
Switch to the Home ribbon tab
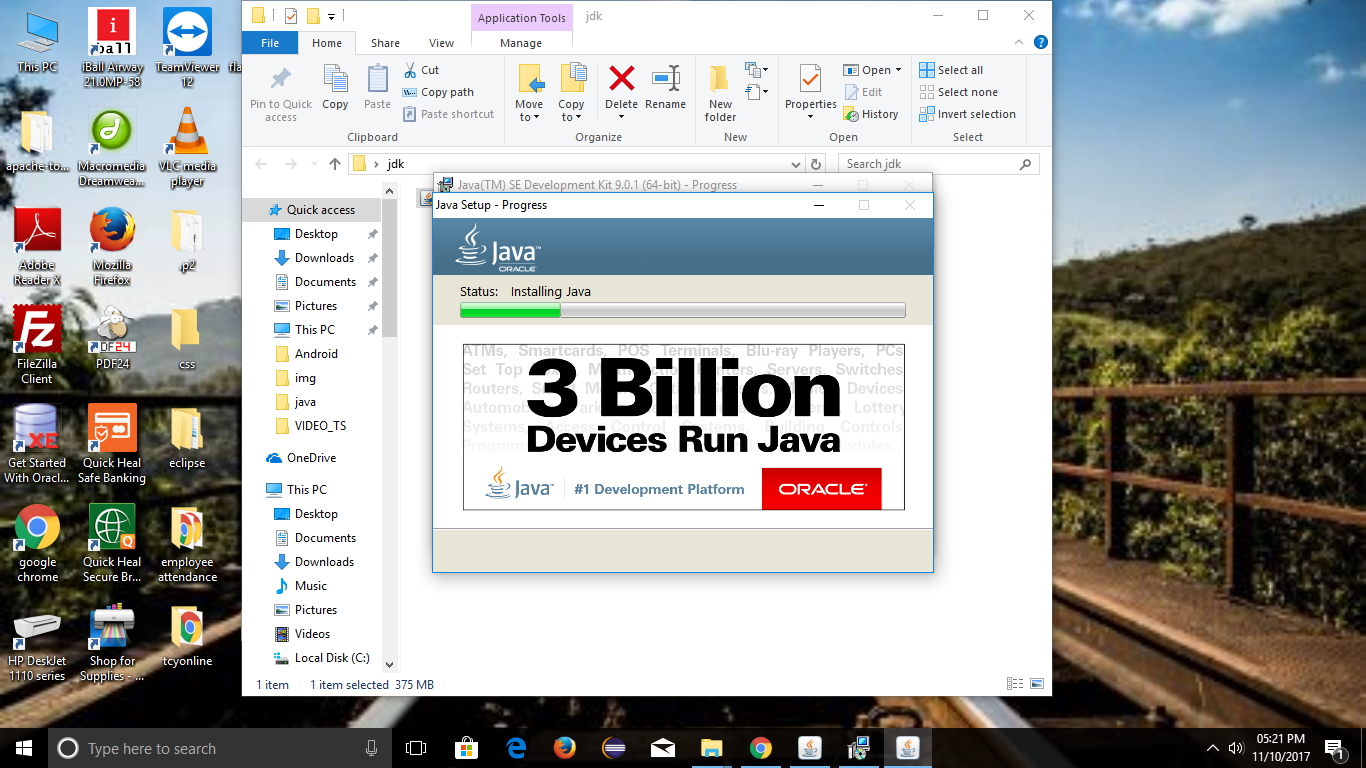[327, 43]
